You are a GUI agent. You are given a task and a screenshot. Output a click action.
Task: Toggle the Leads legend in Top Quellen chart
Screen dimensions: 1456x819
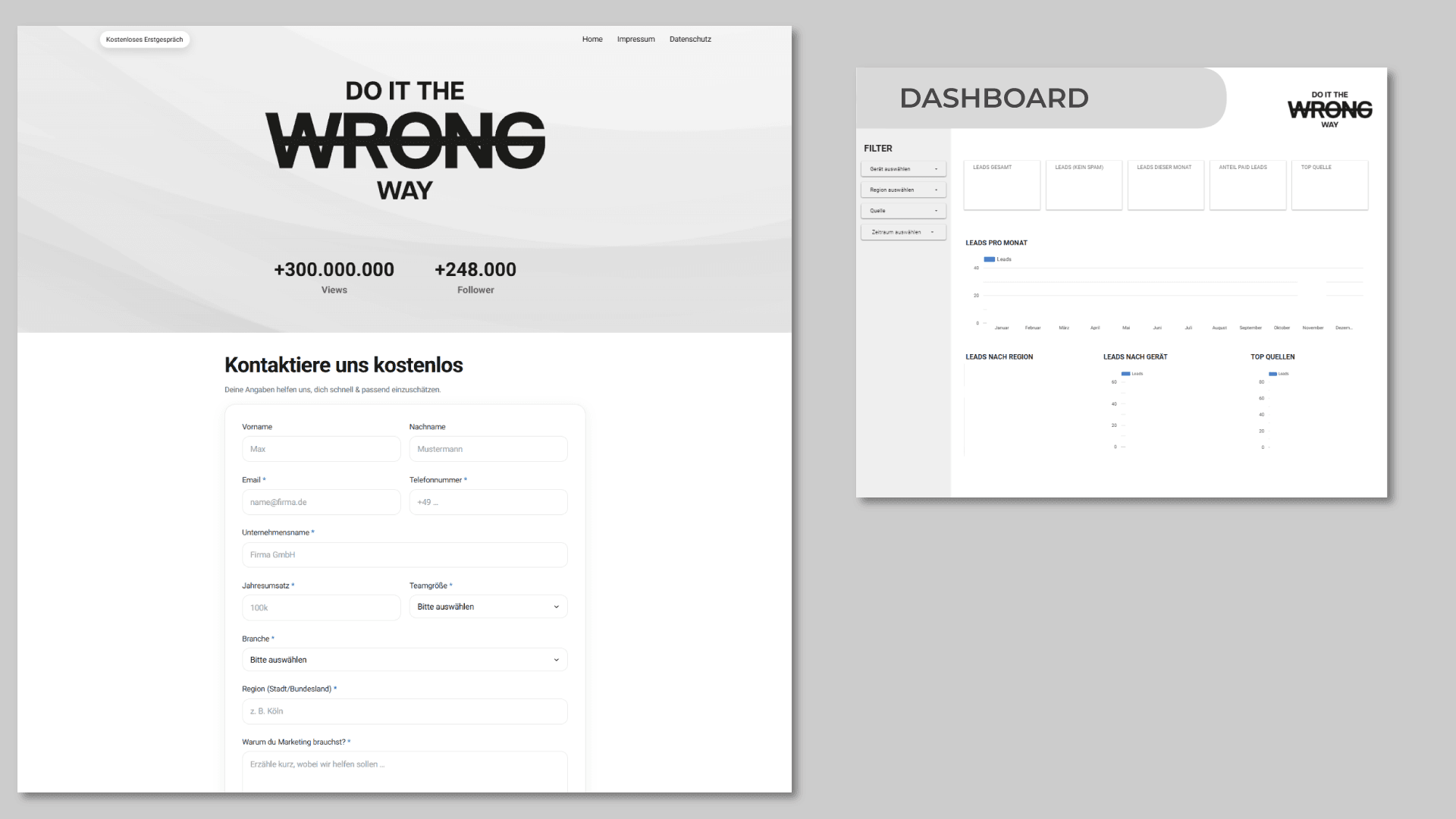point(1279,373)
